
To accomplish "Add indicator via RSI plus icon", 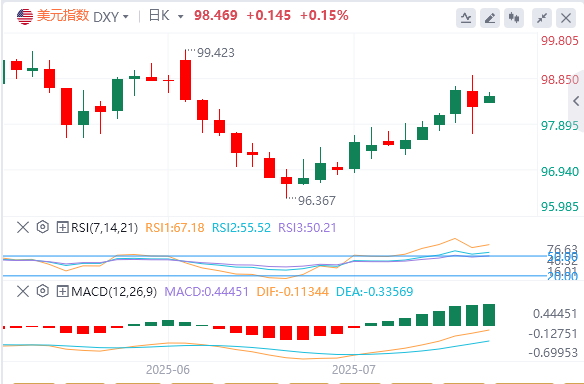I will coord(62,227).
